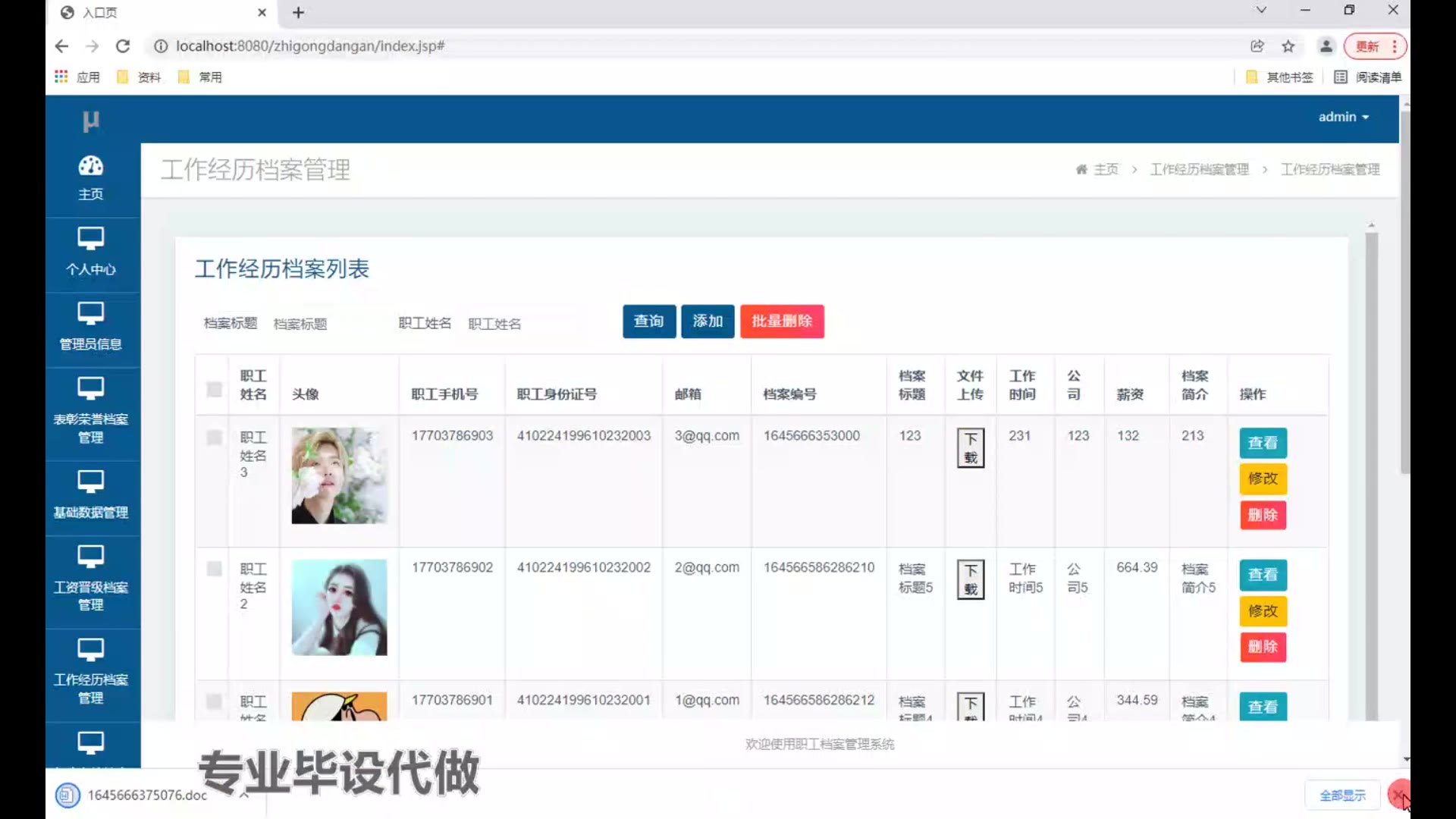Bookmark this page with the star icon

(1288, 46)
